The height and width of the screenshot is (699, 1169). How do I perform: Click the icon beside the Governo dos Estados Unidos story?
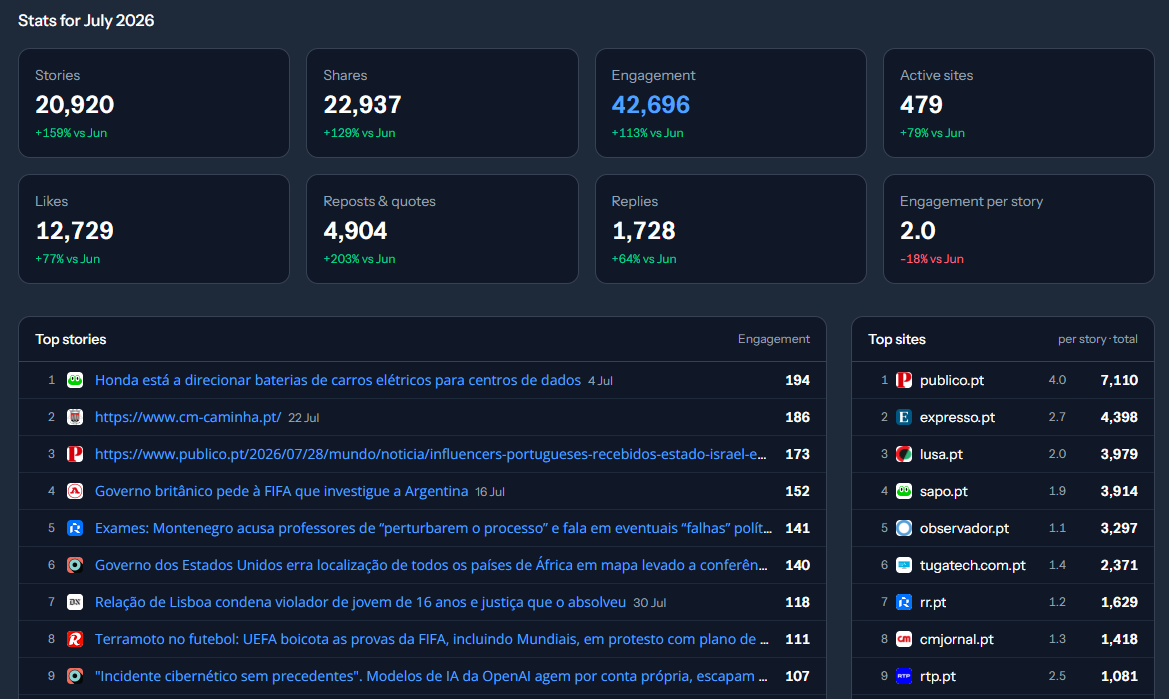point(75,565)
